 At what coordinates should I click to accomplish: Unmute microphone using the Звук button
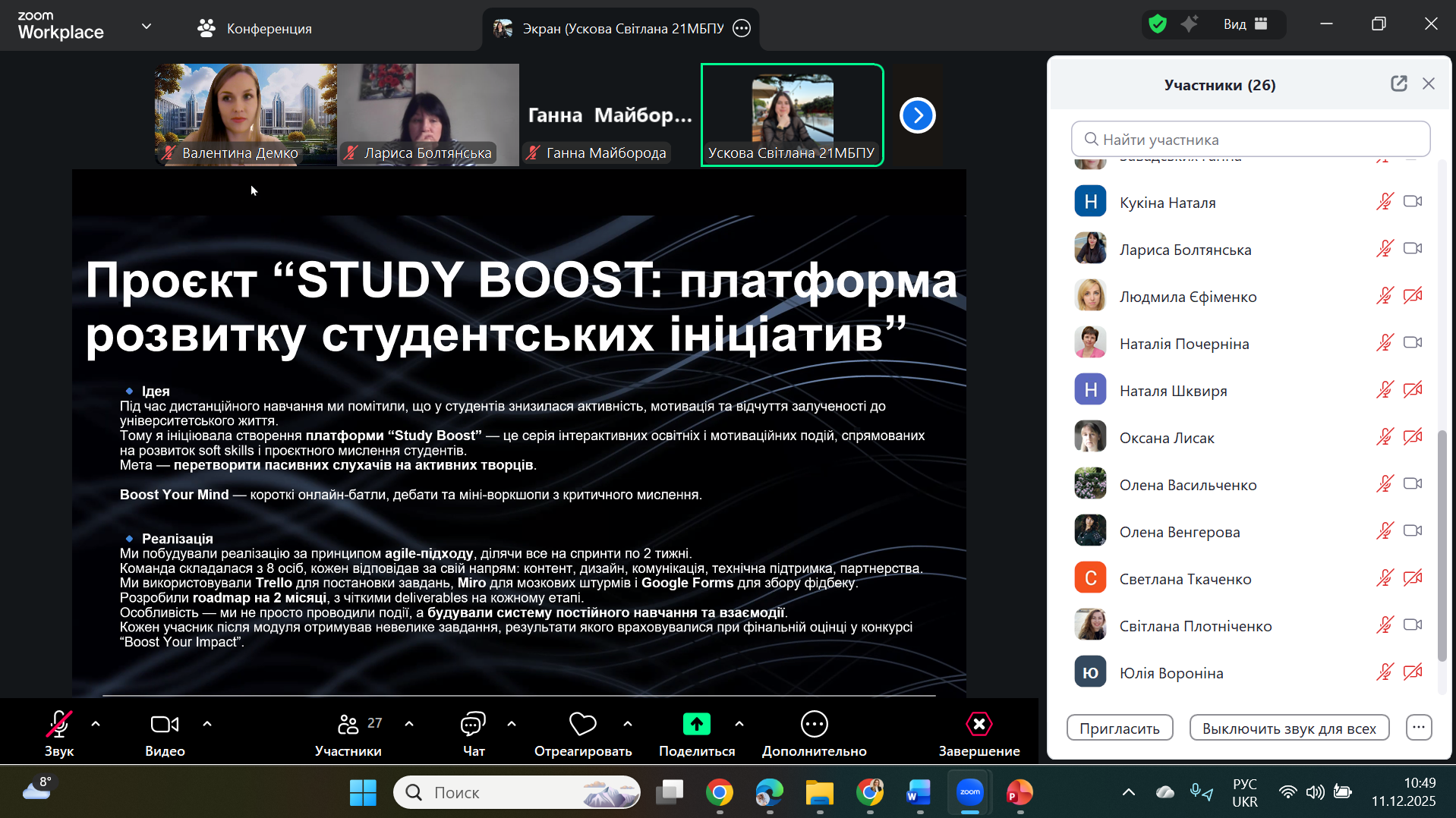point(59,725)
